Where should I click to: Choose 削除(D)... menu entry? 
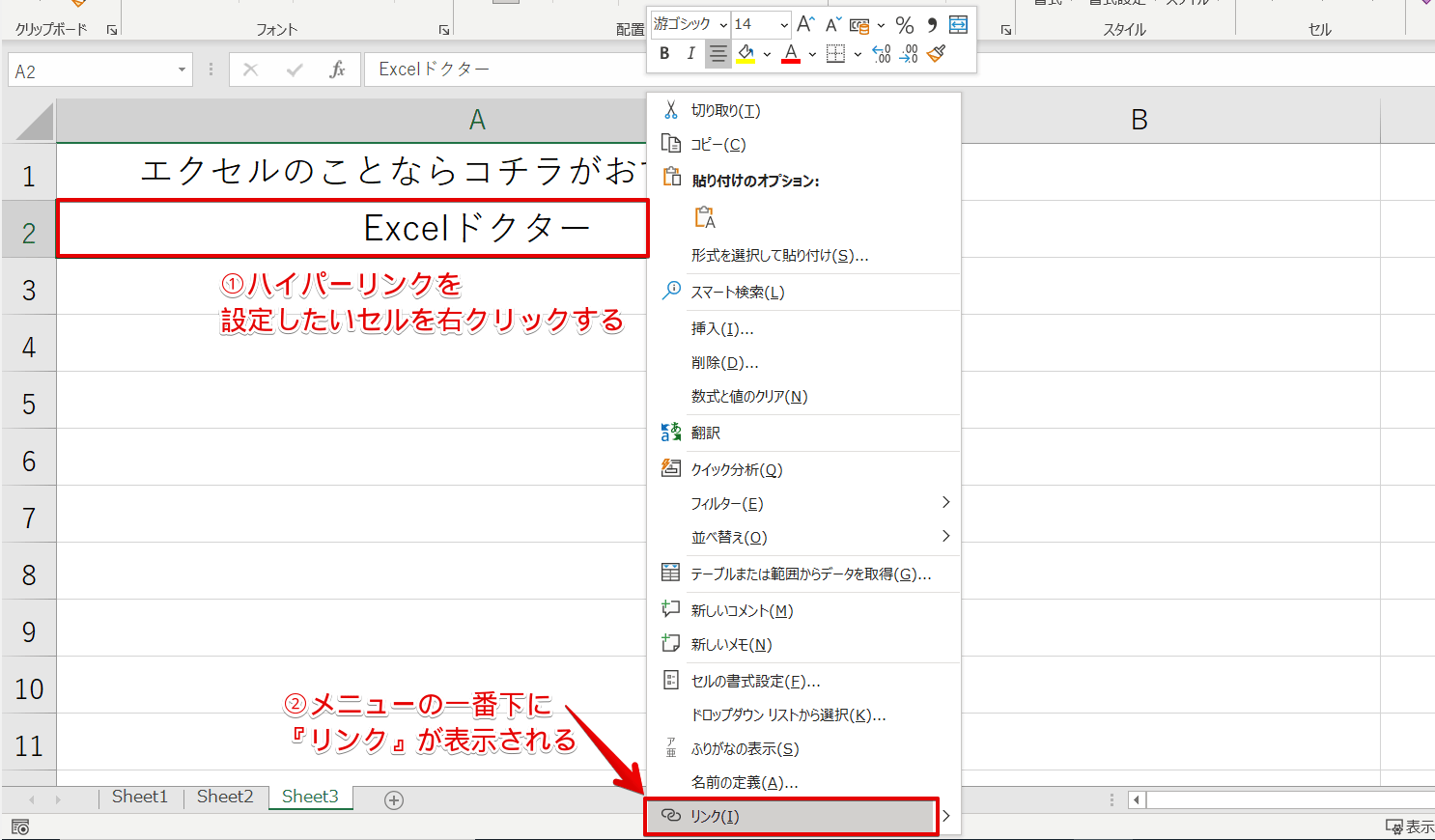click(x=803, y=363)
